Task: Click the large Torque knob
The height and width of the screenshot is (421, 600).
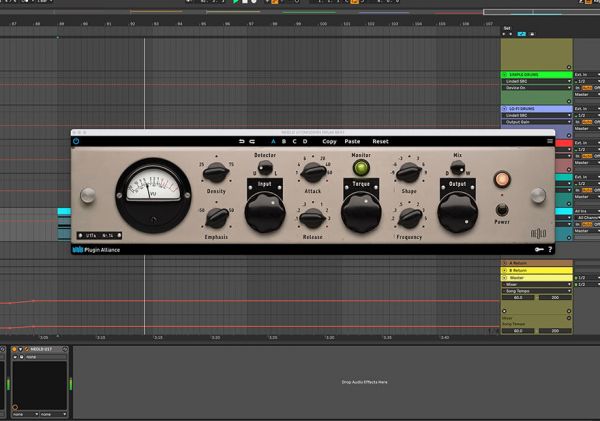Action: pos(361,213)
